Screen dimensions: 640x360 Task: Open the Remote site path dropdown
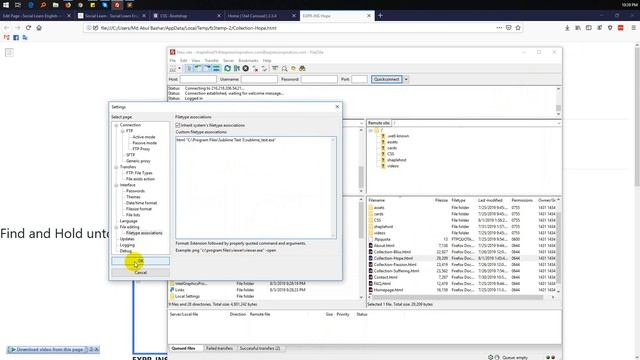558,123
